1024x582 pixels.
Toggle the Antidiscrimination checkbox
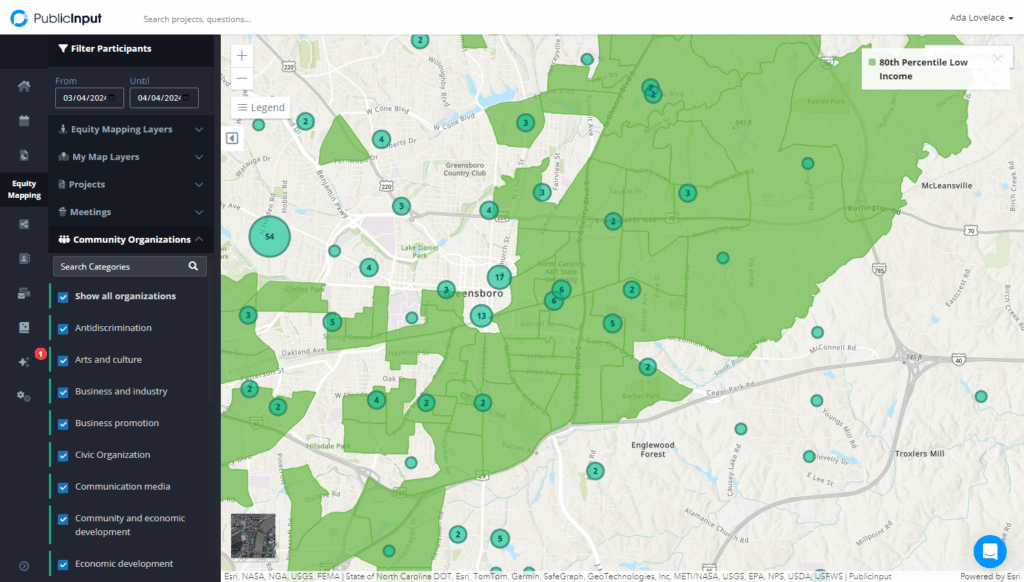coord(64,329)
